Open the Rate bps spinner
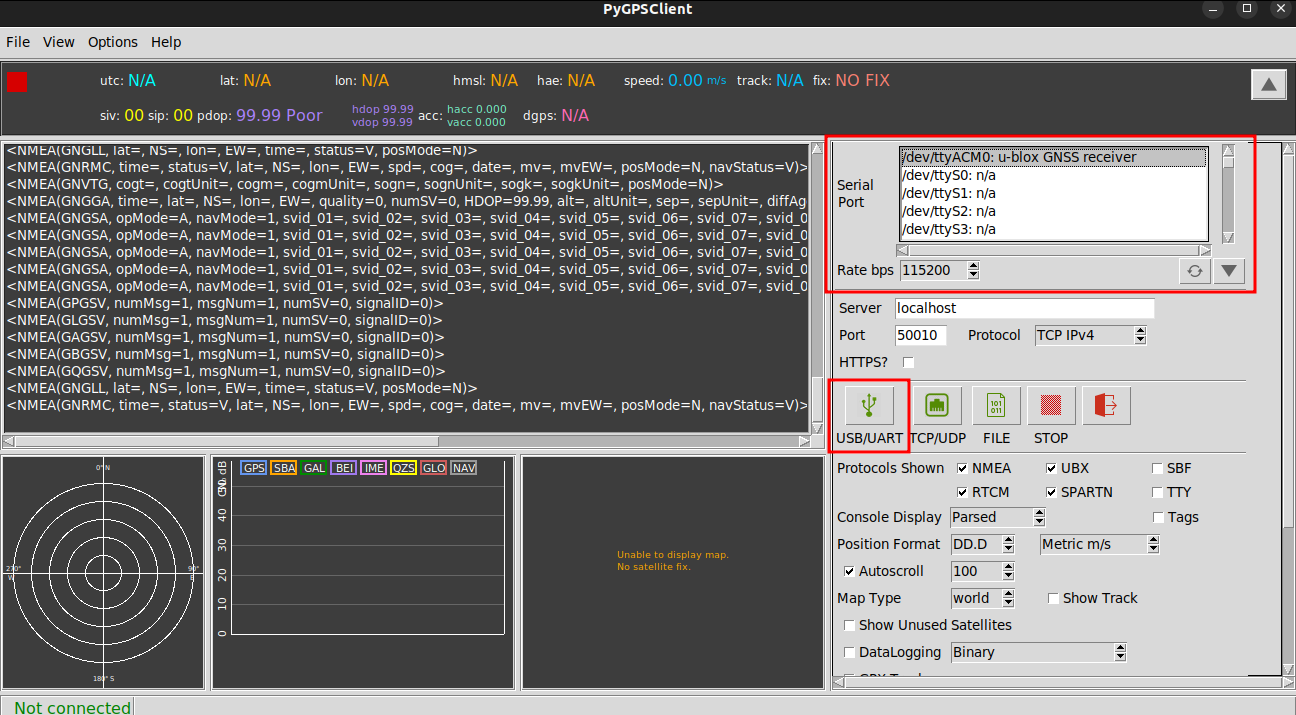This screenshot has width=1296, height=715. pyautogui.click(x=939, y=270)
